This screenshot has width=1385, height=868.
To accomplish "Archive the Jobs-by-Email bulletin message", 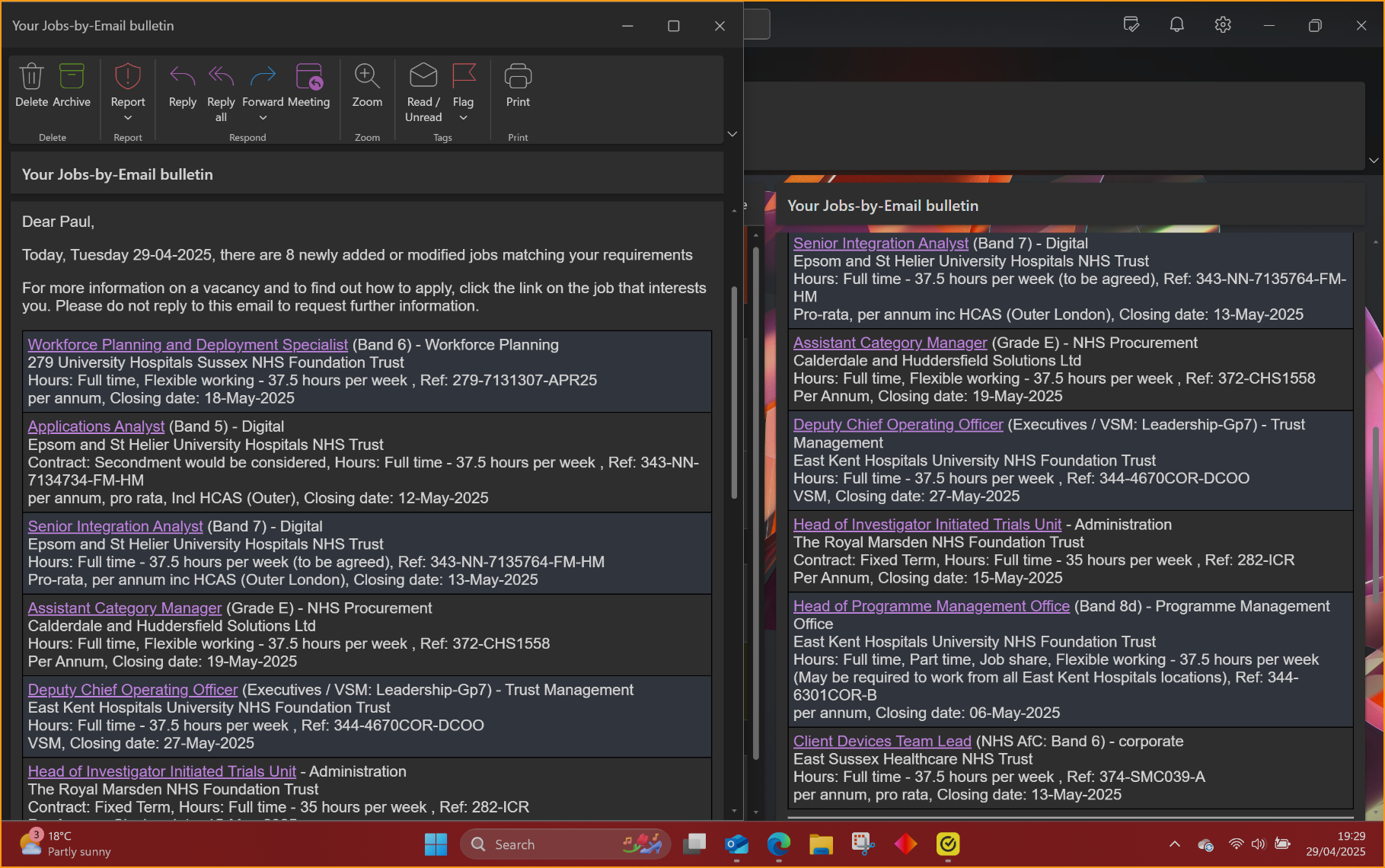I will coord(72,77).
